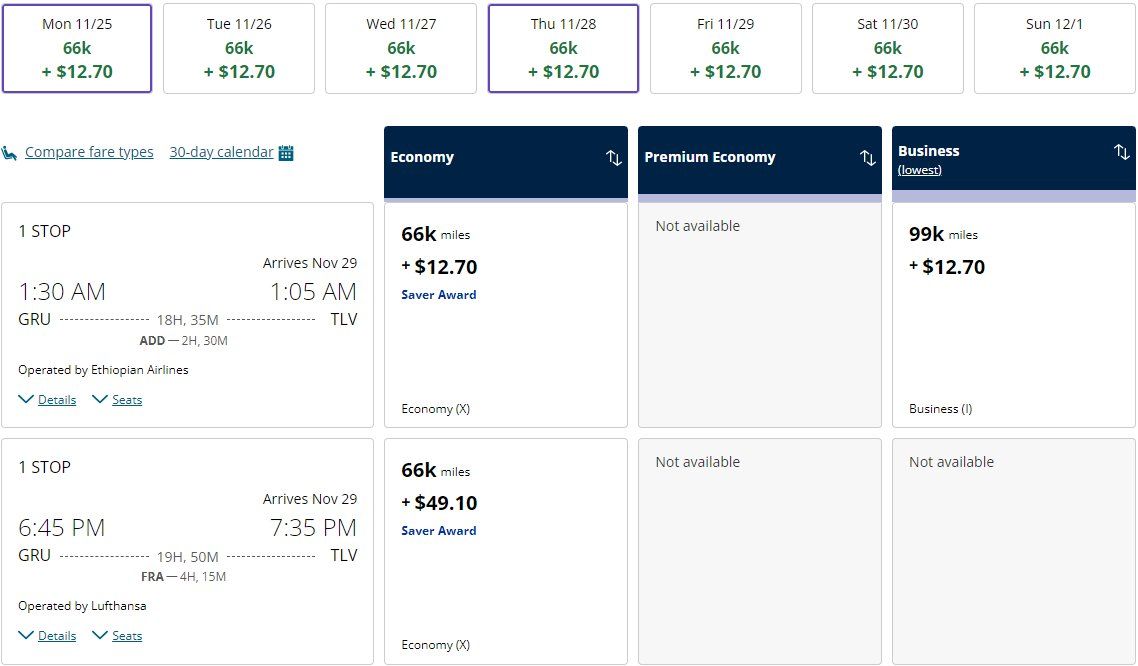Screen dimensions: 1138x666
Task: Sort flights by Business column arrows
Action: click(1121, 152)
